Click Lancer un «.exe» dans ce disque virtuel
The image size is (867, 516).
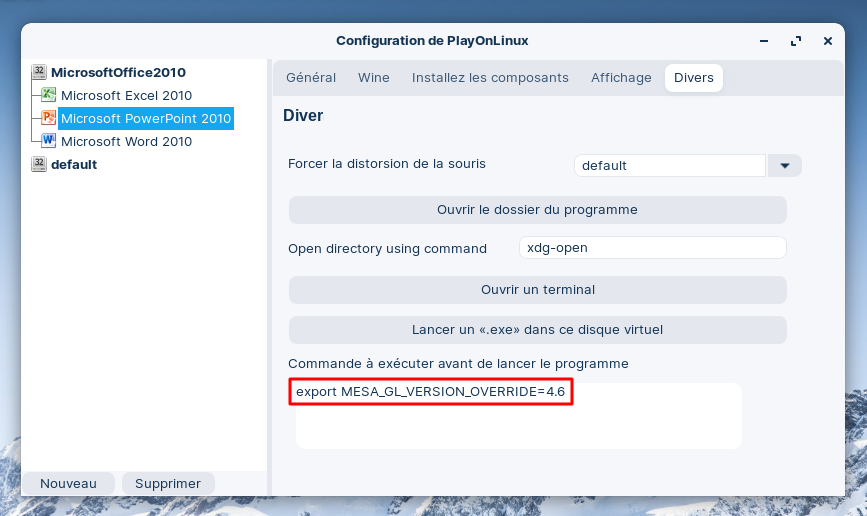tap(537, 330)
